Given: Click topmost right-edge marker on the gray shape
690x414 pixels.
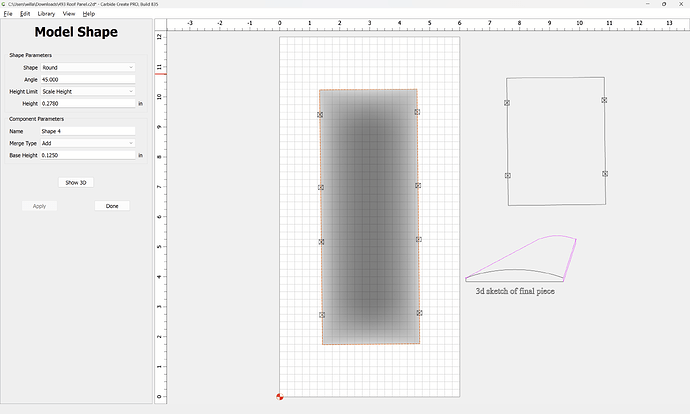Looking at the screenshot, I should point(417,112).
